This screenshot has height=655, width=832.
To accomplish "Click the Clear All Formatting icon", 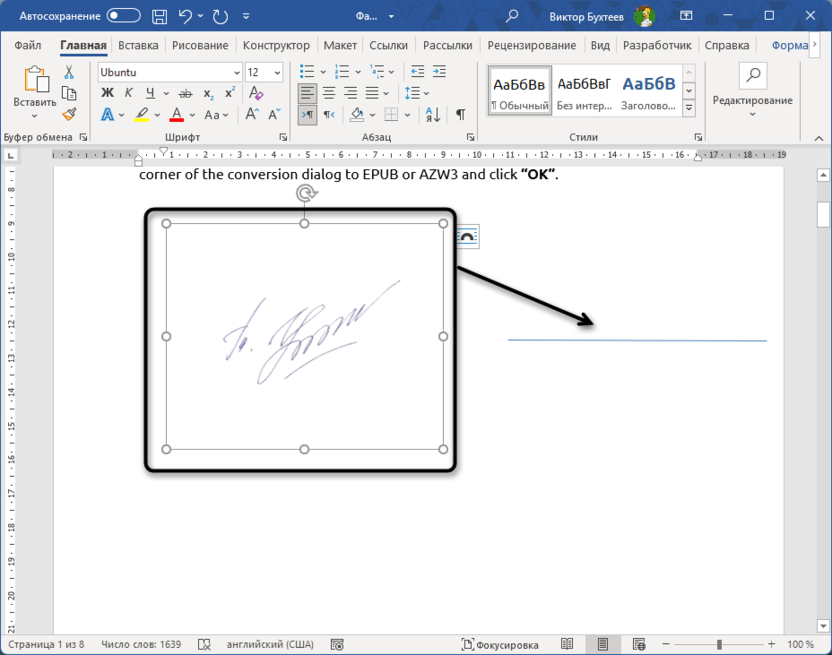I will 257,93.
